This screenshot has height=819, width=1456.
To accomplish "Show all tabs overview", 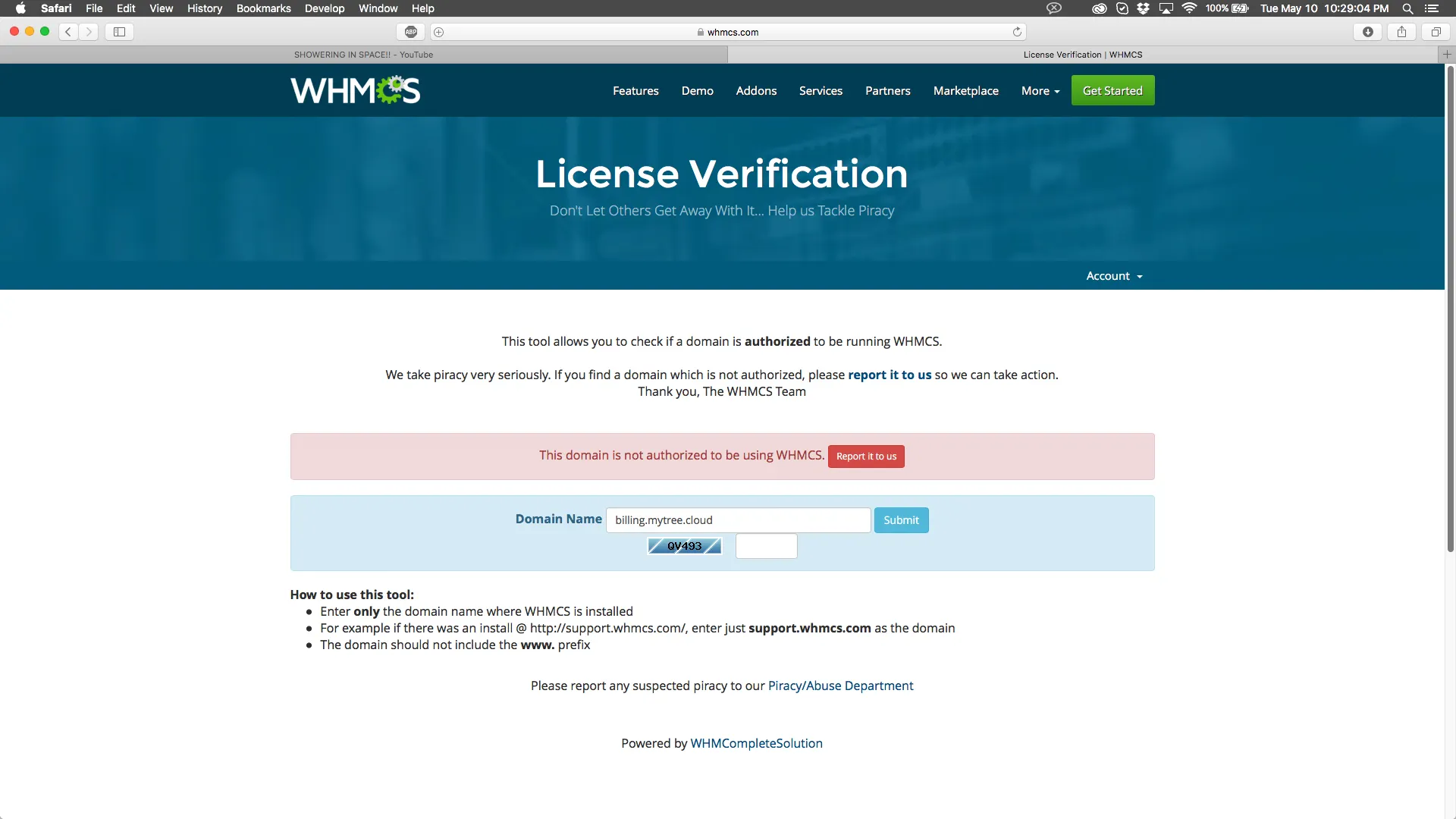I will [1436, 32].
